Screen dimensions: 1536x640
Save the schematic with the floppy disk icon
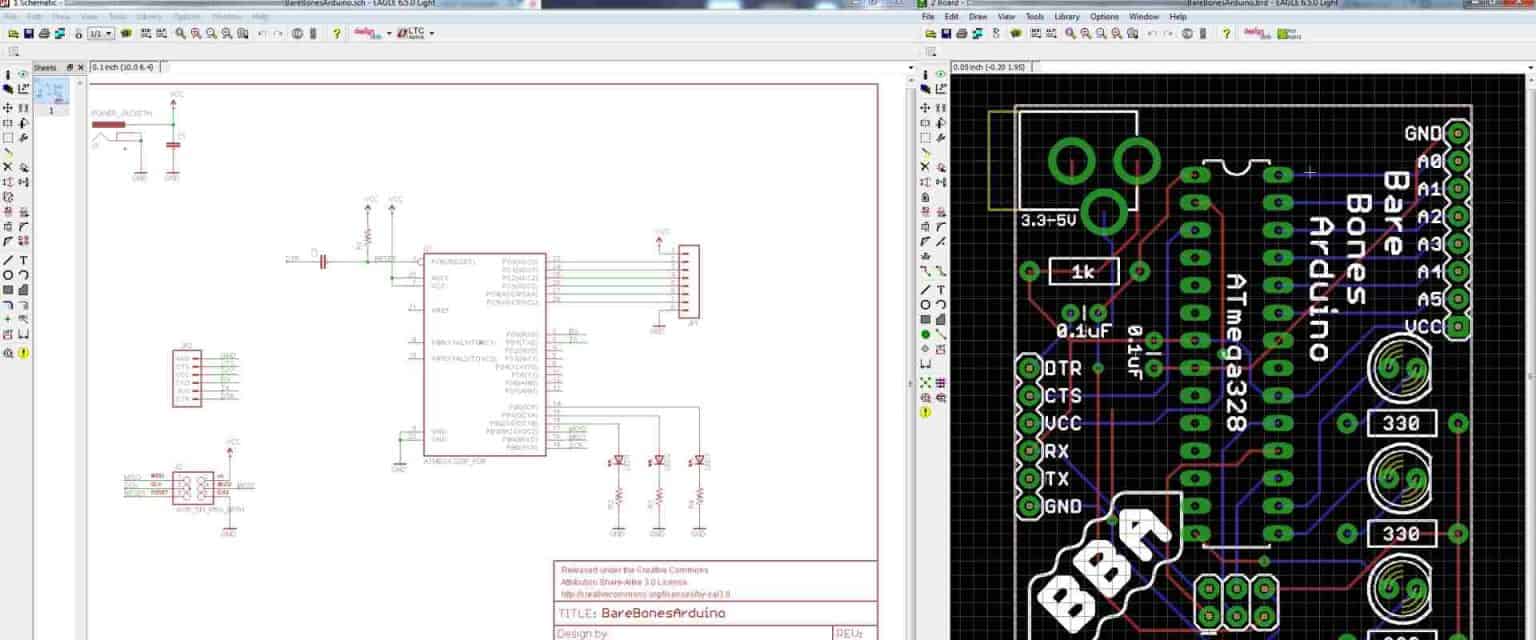pos(29,33)
